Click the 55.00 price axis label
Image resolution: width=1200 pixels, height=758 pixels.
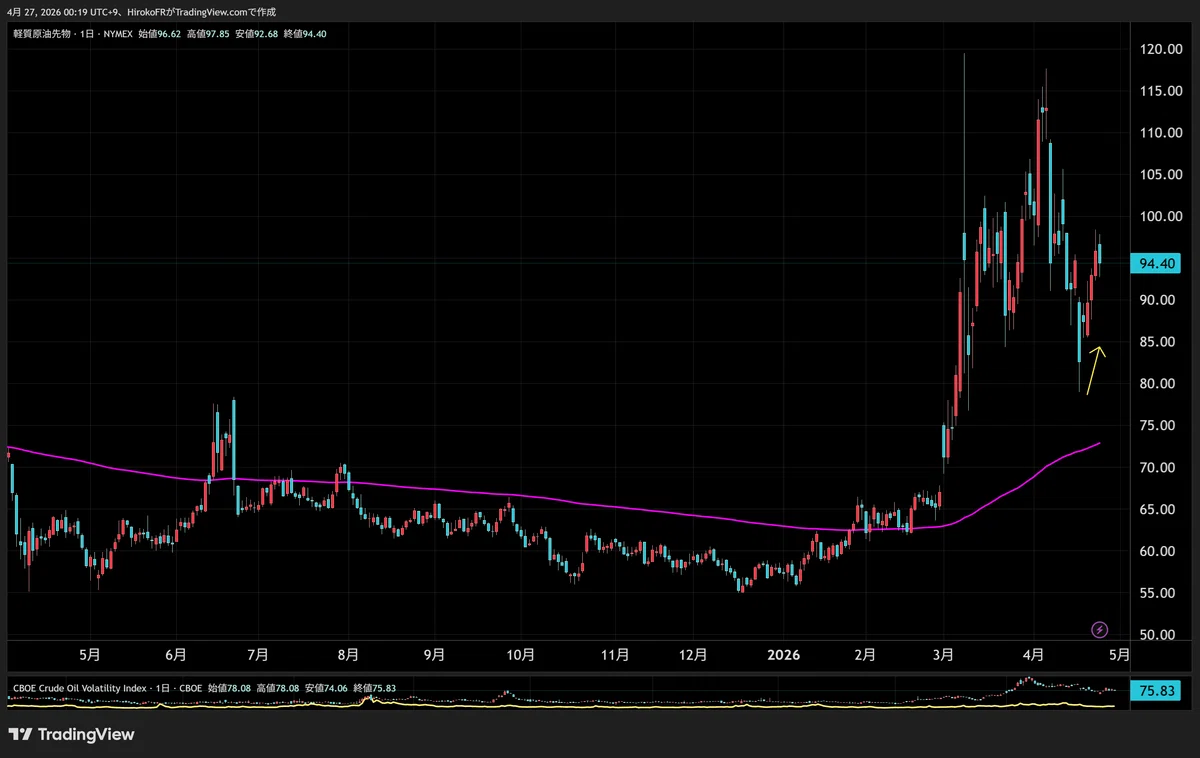point(1156,593)
